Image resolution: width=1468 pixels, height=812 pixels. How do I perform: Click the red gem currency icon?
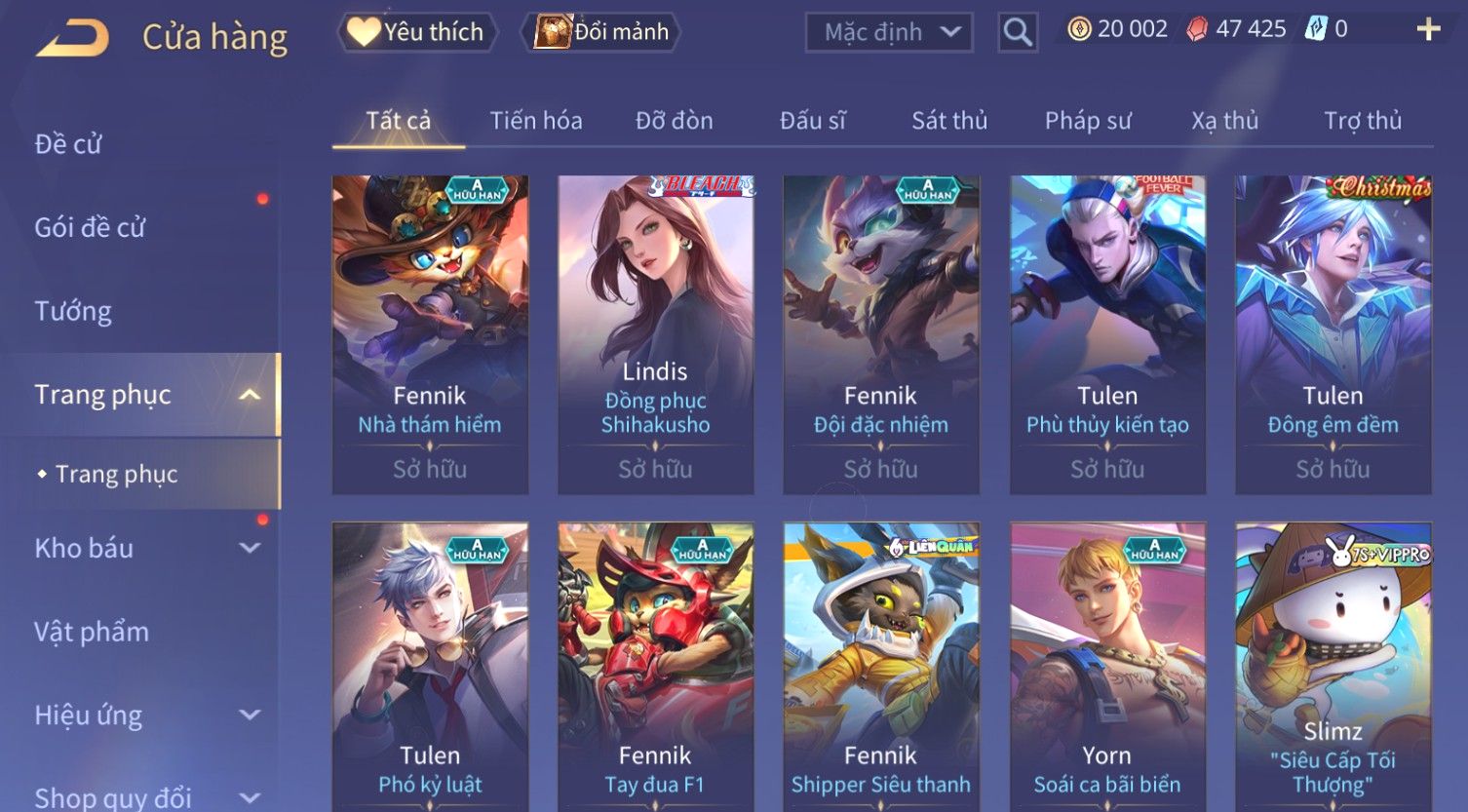click(1197, 29)
